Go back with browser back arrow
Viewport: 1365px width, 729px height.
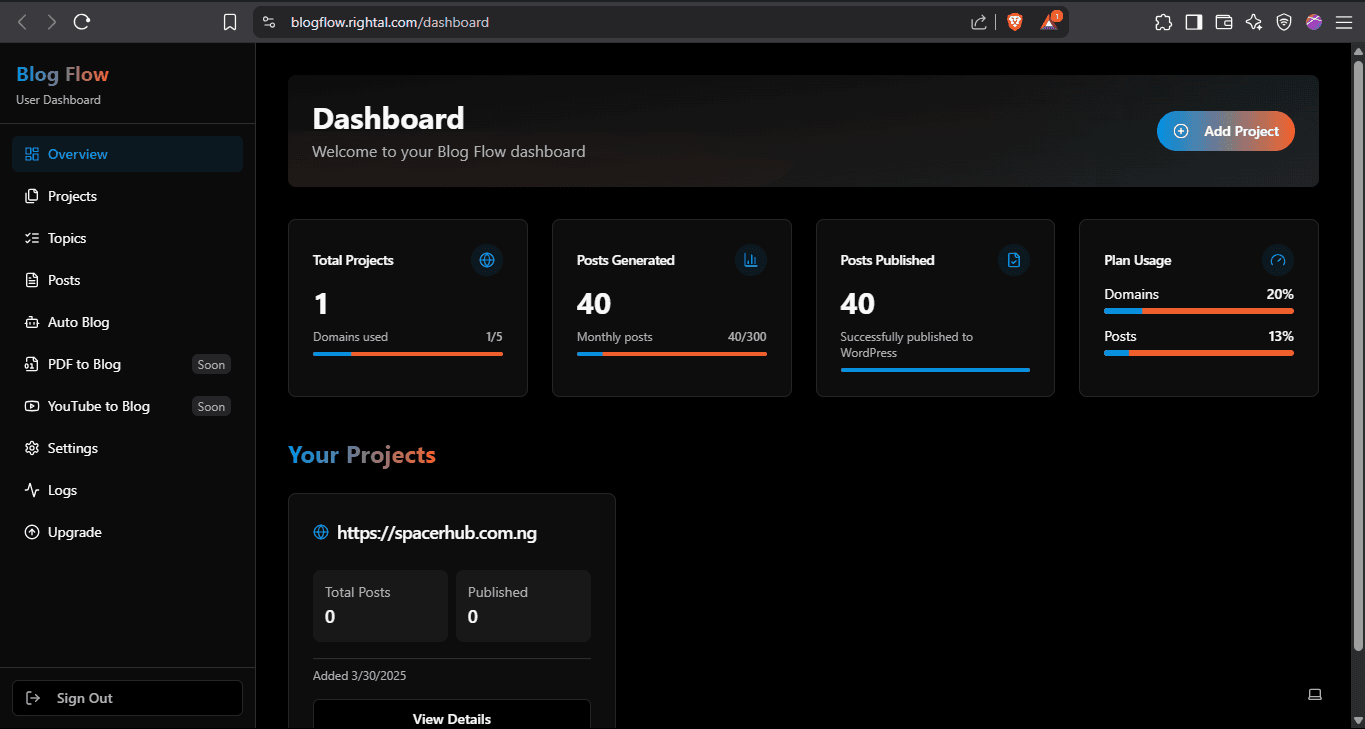22,21
